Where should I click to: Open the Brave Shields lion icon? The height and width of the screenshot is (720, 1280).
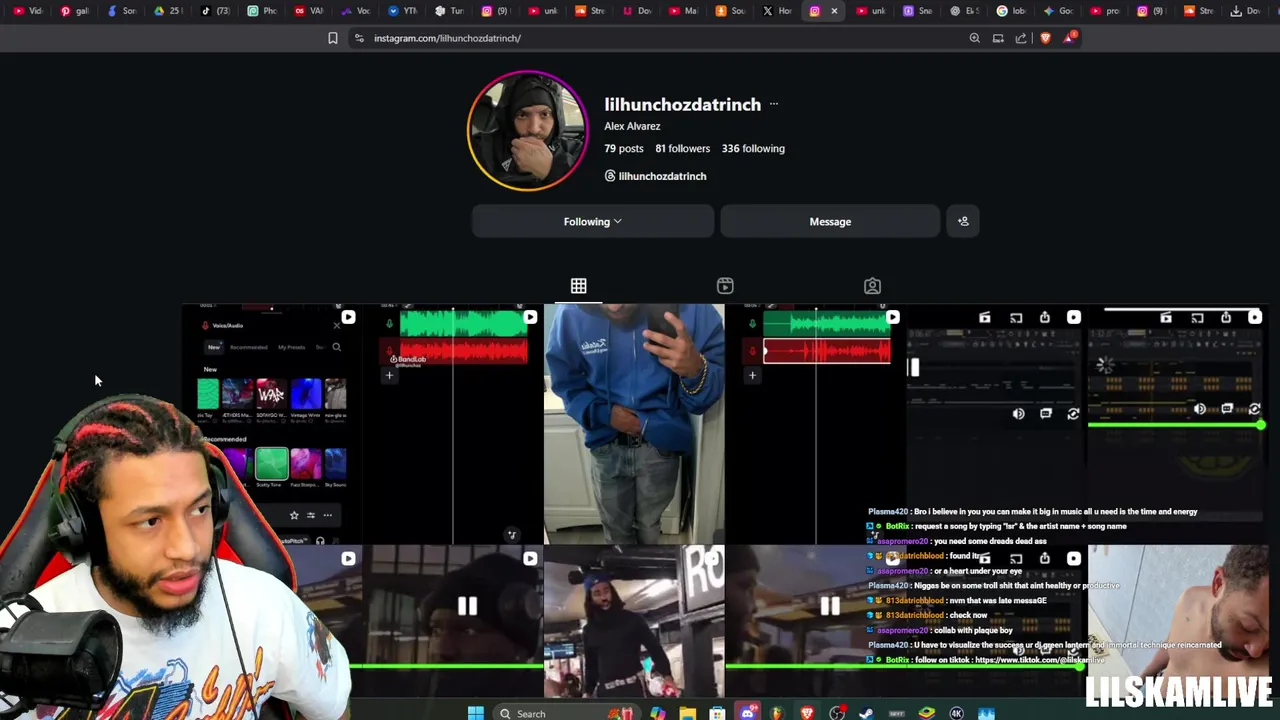coord(1046,38)
